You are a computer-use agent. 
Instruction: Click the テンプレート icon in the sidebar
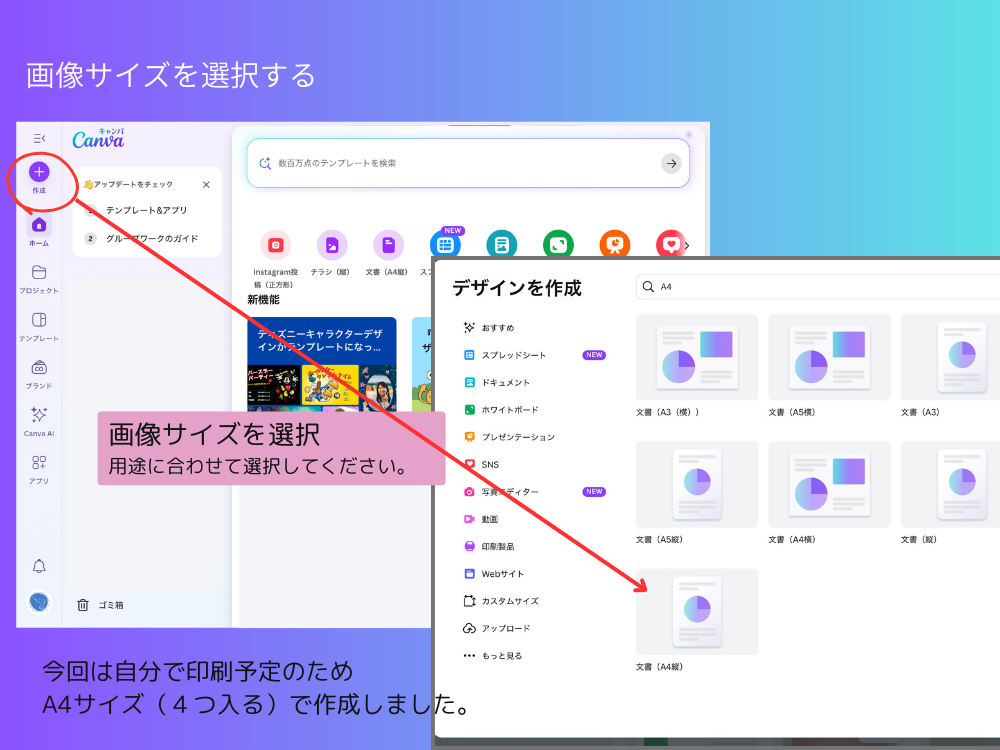coord(39,320)
